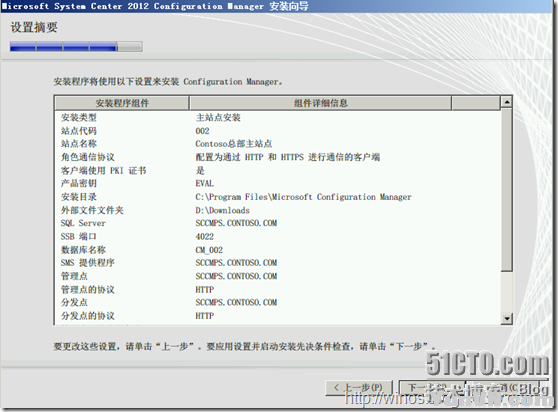Click the D:\Downloads folder value
Image resolution: width=558 pixels, height=412 pixels.
(x=222, y=210)
